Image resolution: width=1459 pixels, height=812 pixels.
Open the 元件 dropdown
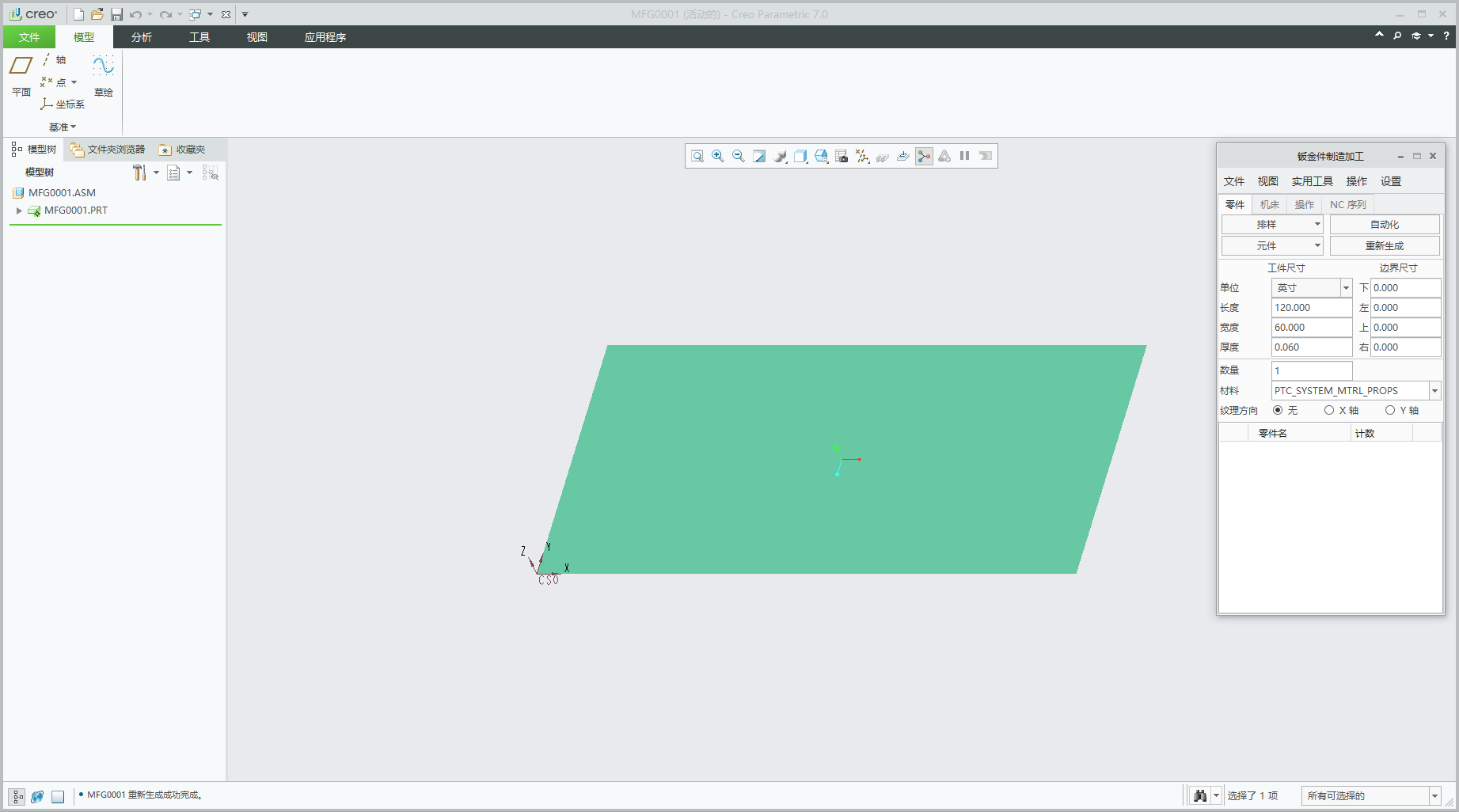(1272, 246)
